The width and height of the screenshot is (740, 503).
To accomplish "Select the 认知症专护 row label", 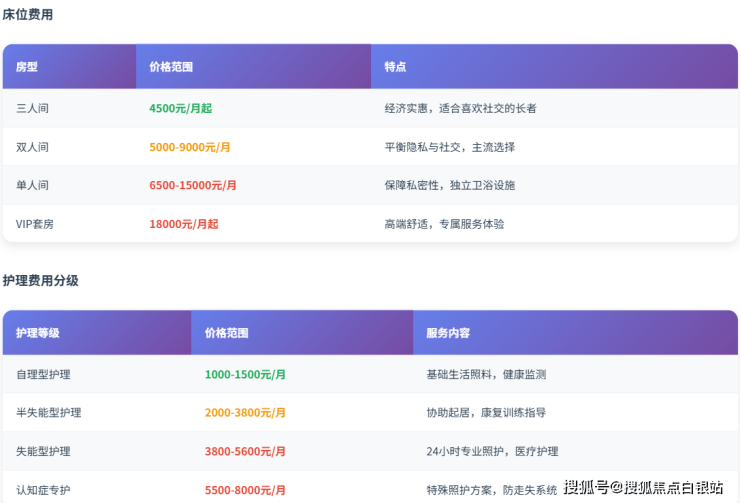I will click(43, 490).
